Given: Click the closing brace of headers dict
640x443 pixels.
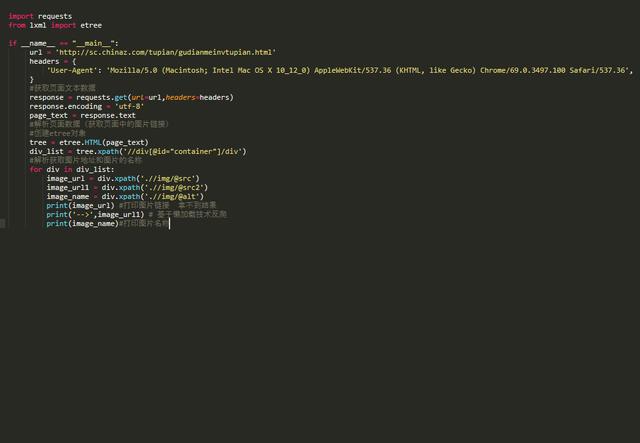Looking at the screenshot, I should coord(32,79).
